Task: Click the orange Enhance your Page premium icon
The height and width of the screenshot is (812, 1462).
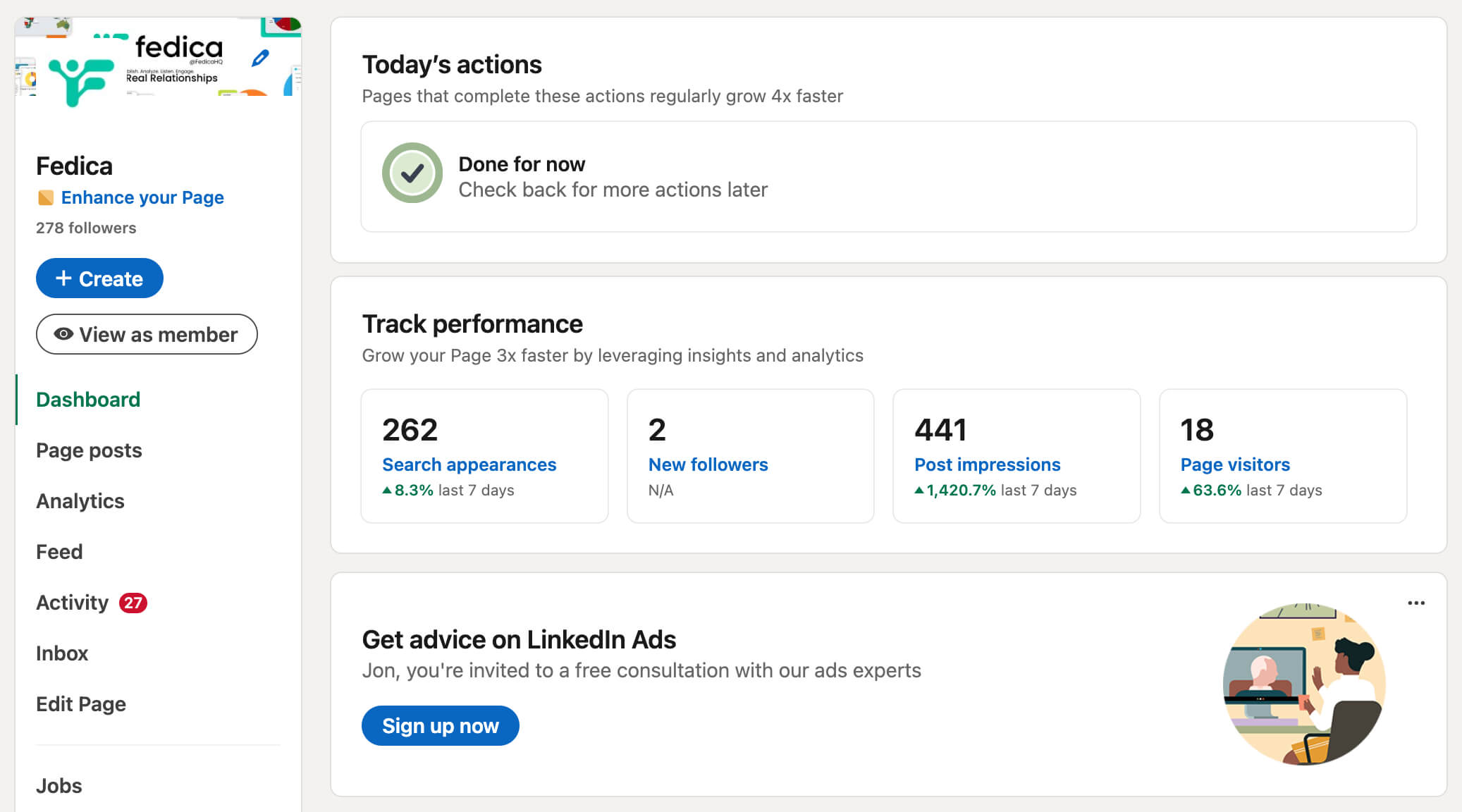Action: pyautogui.click(x=46, y=197)
